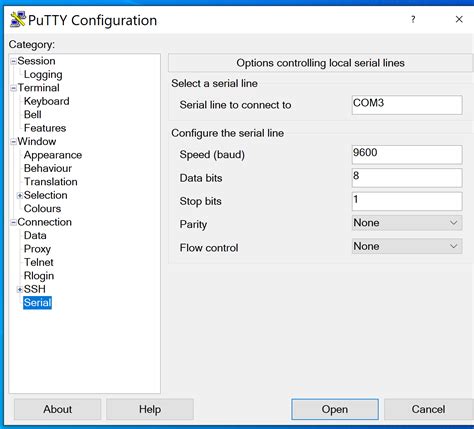Screen dimensions: 474x429
Task: Collapse the Connection tree node
Action: [x=13, y=222]
